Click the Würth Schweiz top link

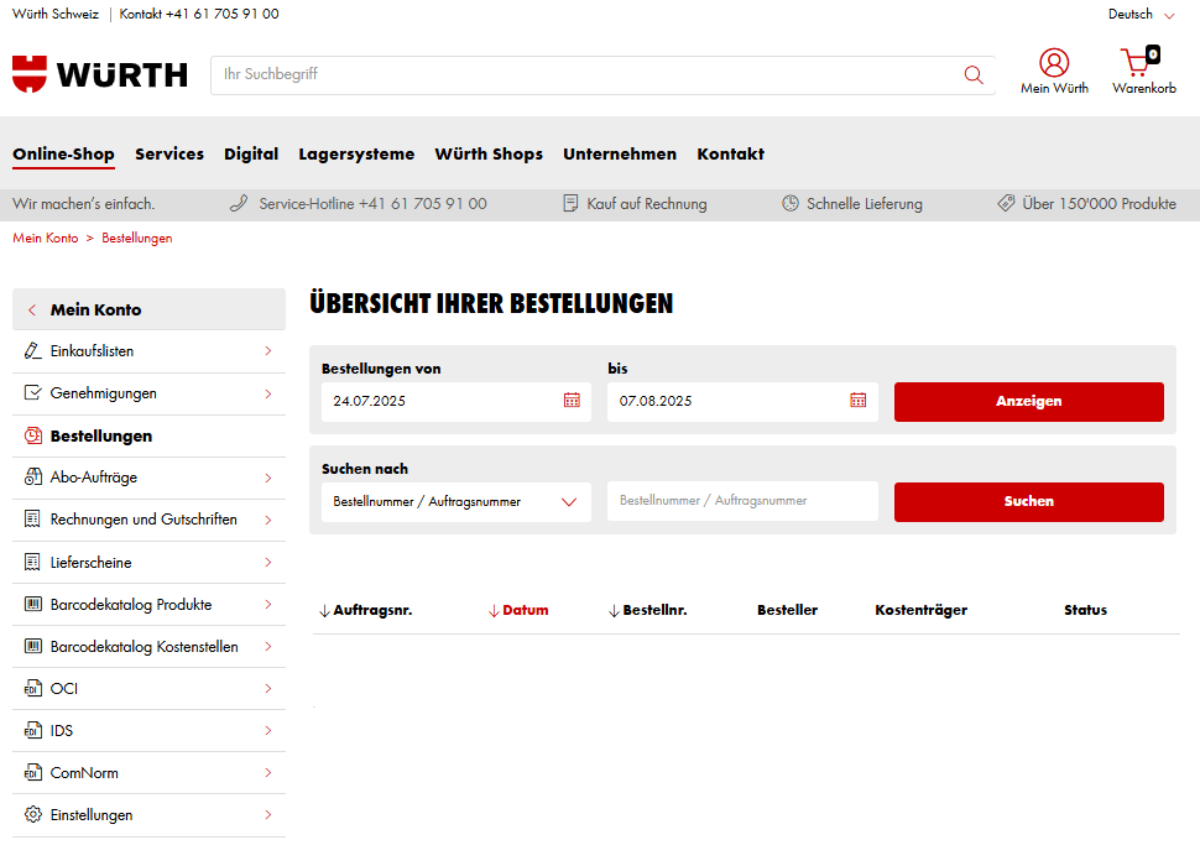coord(55,14)
